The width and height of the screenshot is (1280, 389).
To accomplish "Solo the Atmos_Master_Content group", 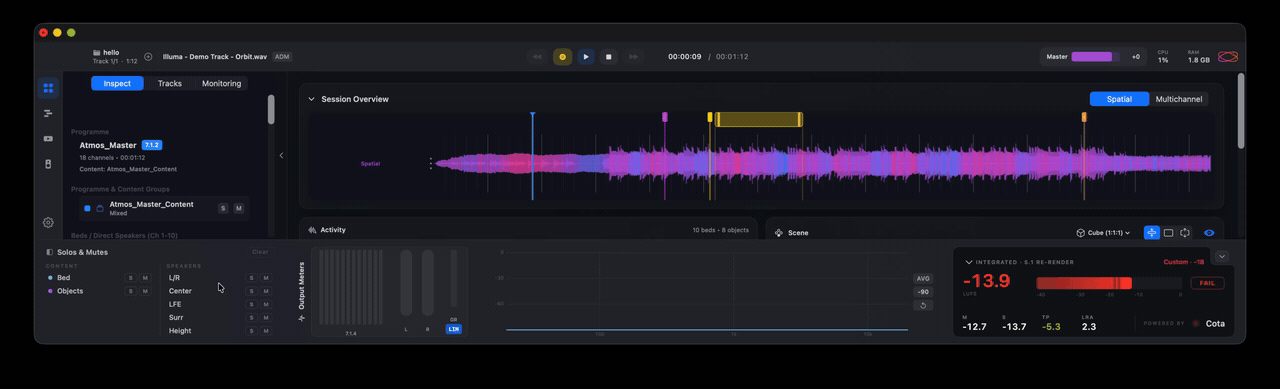I will [x=223, y=208].
